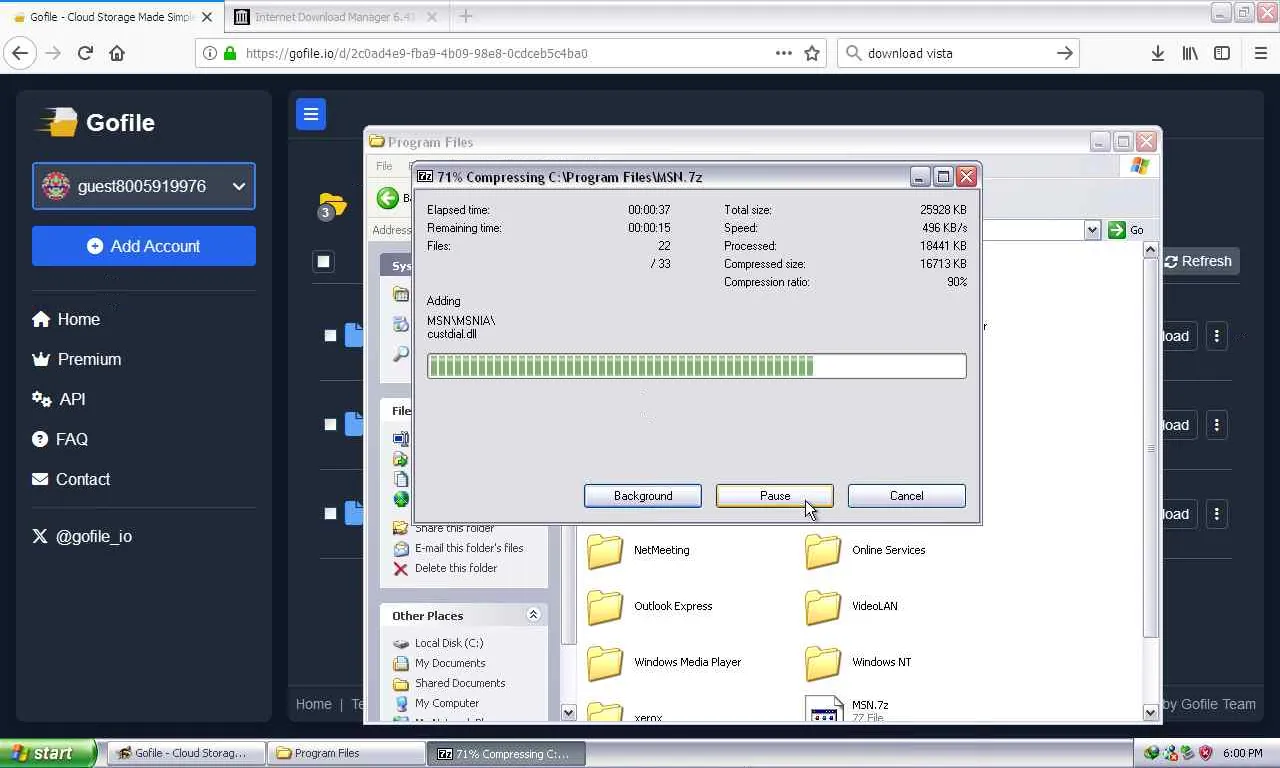
Task: Select the Windows NT folder
Action: (x=858, y=662)
